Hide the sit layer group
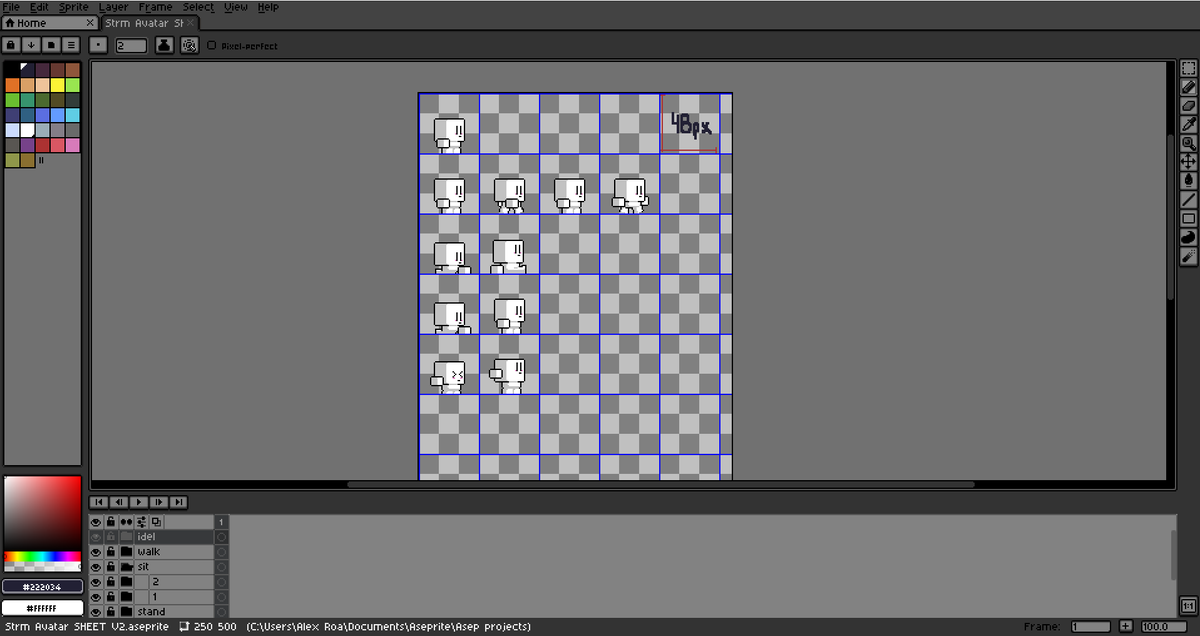This screenshot has width=1200, height=636. [97, 567]
